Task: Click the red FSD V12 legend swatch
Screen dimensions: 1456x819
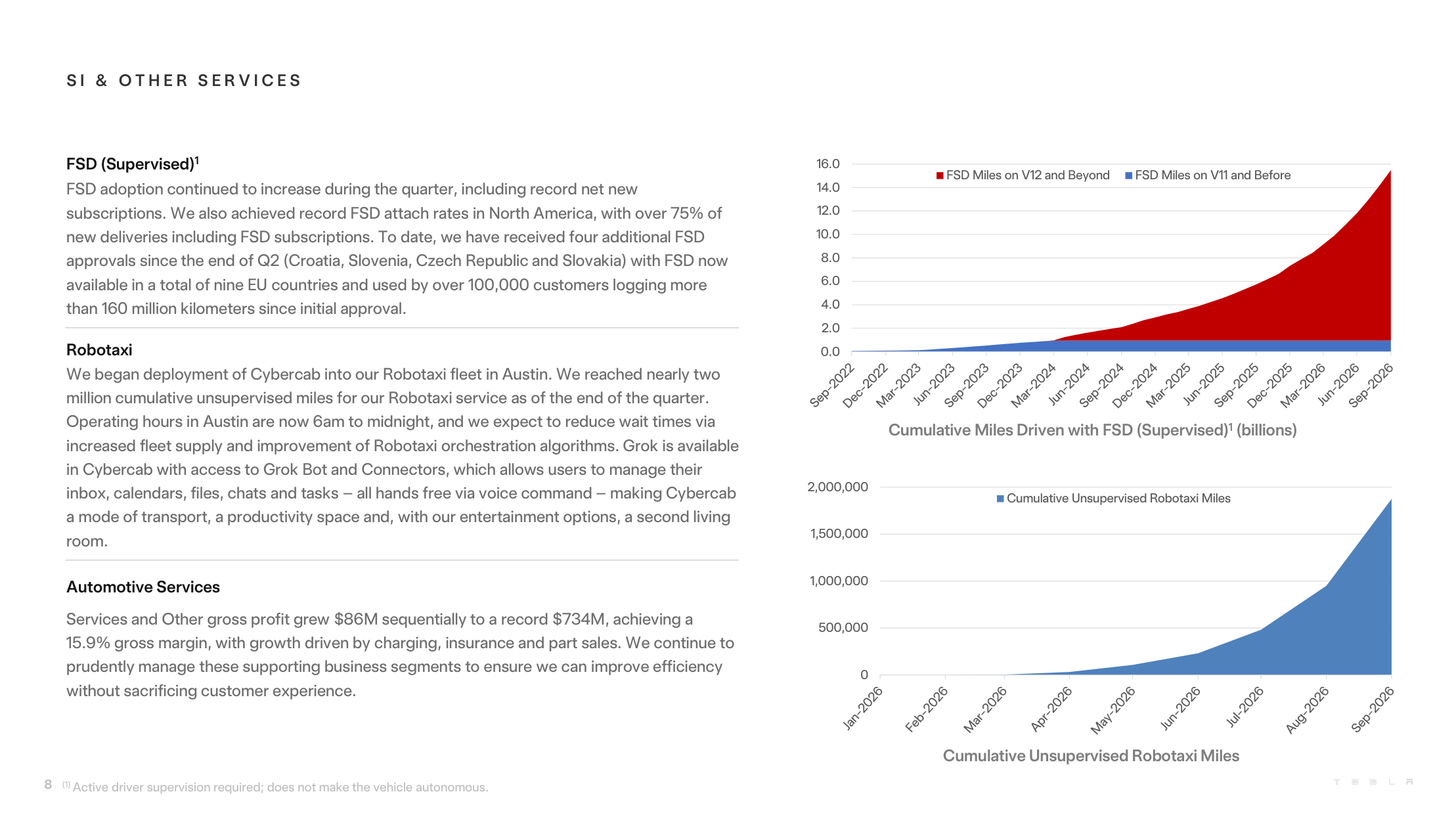Action: [x=940, y=175]
